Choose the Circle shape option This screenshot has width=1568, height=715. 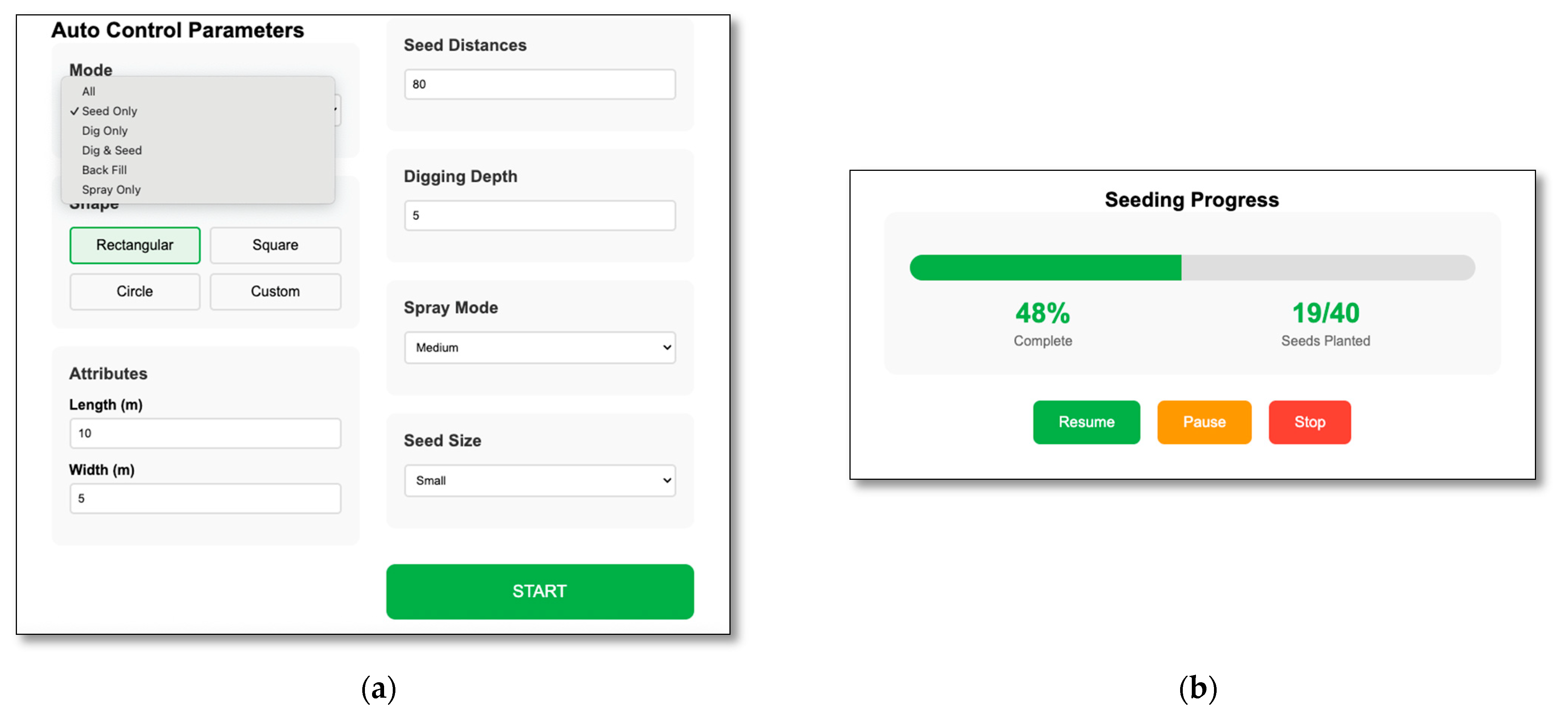tap(135, 291)
